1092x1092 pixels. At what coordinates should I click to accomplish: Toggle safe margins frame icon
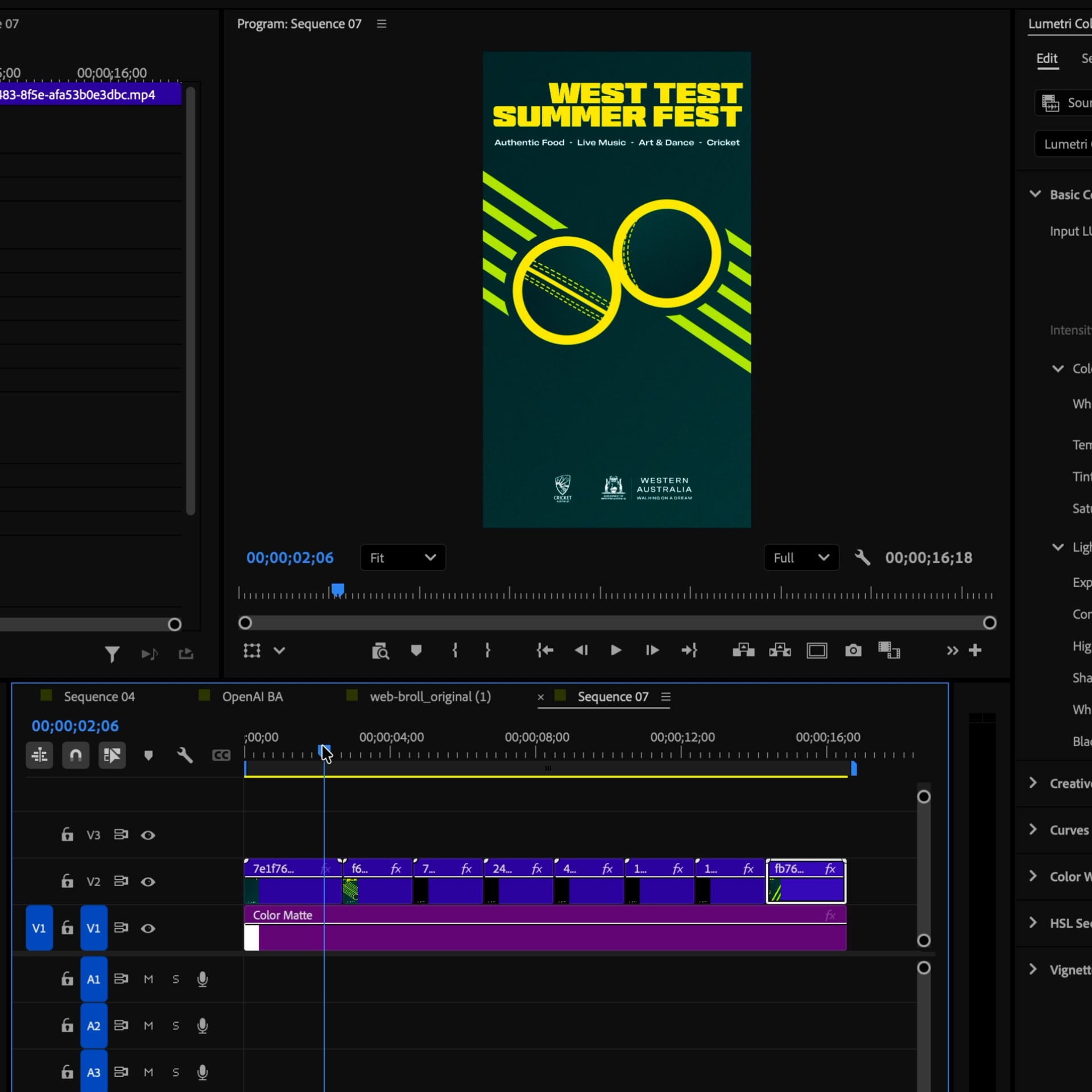tap(817, 650)
